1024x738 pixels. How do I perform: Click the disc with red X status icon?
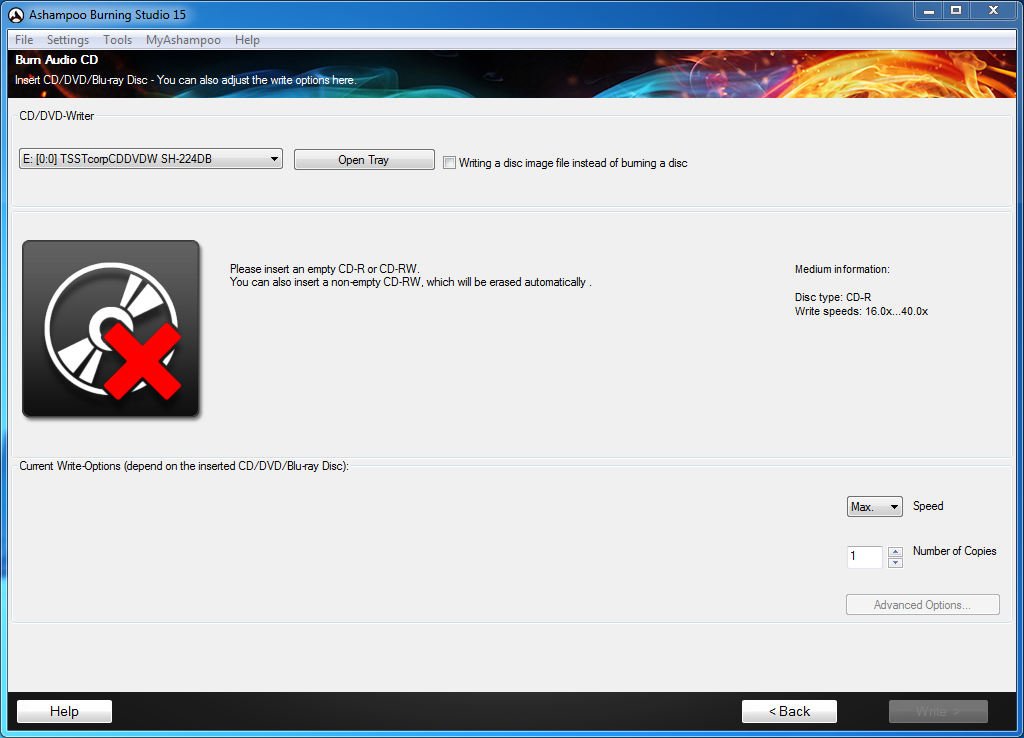(111, 329)
